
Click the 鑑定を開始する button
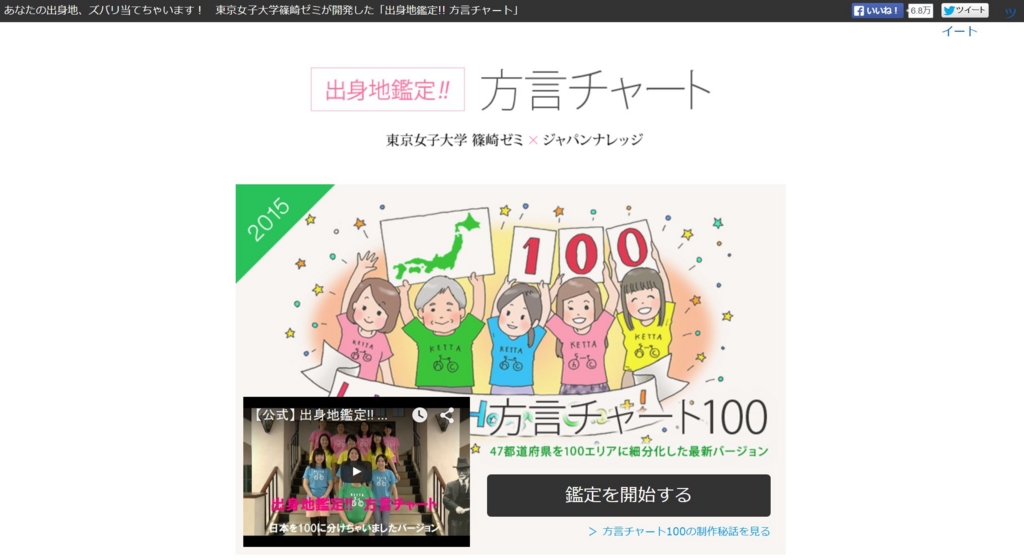[628, 495]
